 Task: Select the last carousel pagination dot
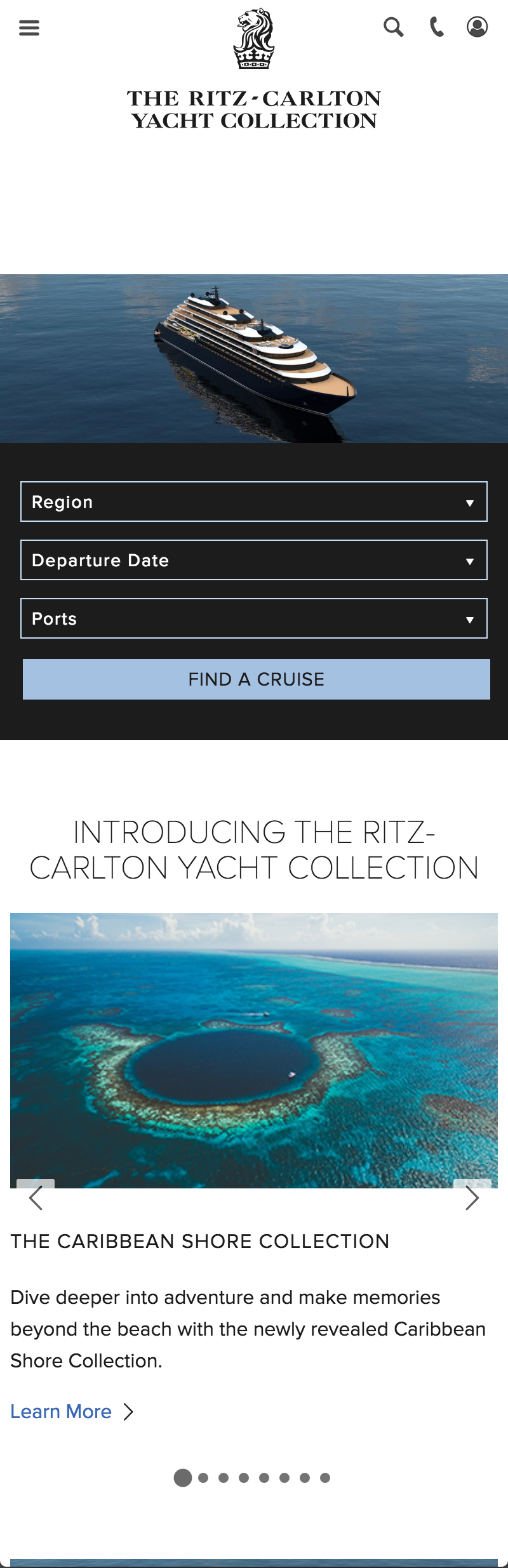pos(325,1478)
